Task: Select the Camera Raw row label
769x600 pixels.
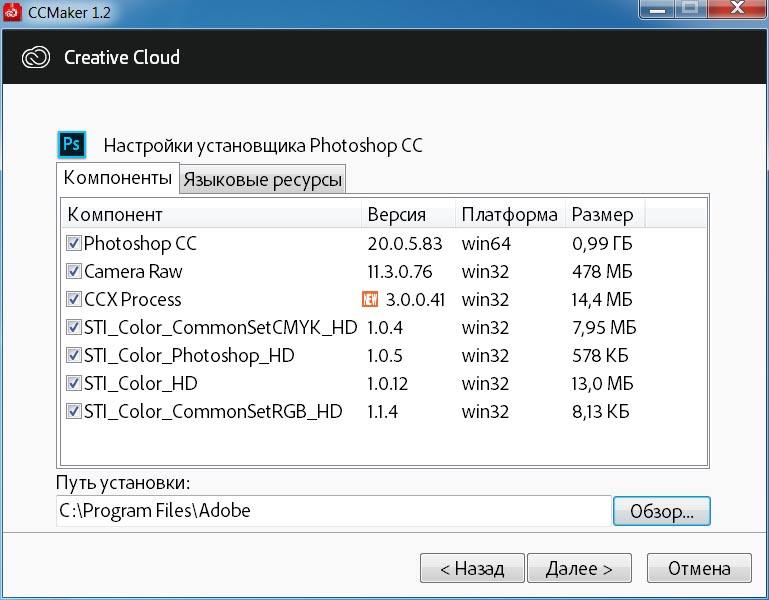Action: pyautogui.click(x=133, y=271)
